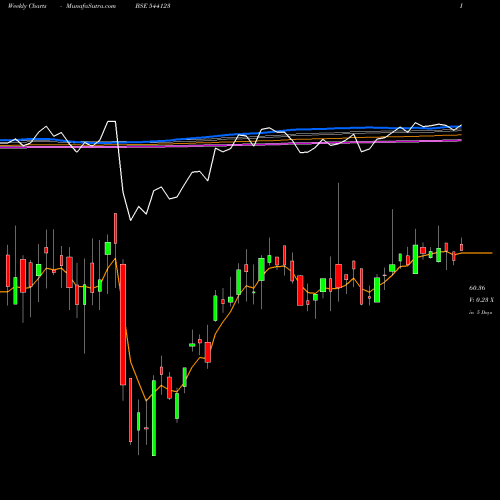Viewport: 500px width, 500px height.
Task: Click the "V: 0.23 N" volume text
Action: pyautogui.click(x=481, y=300)
